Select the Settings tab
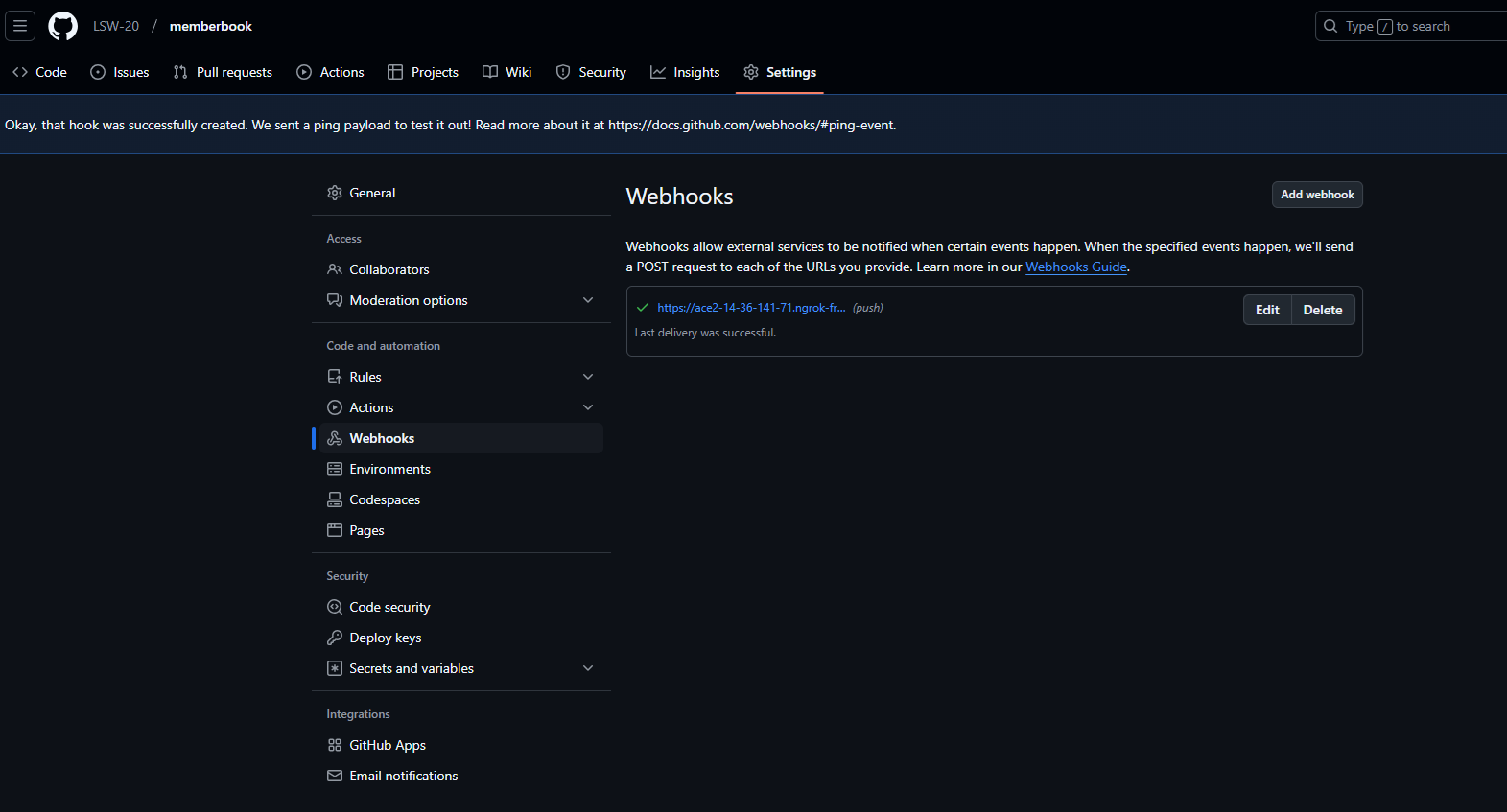 780,72
